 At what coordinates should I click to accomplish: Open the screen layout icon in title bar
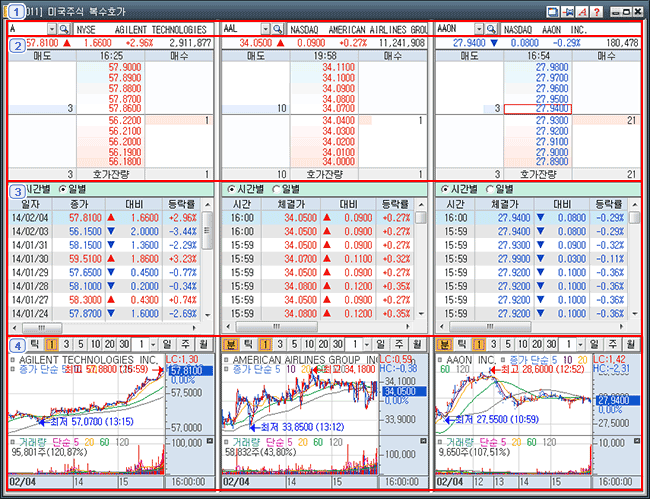coord(553,12)
